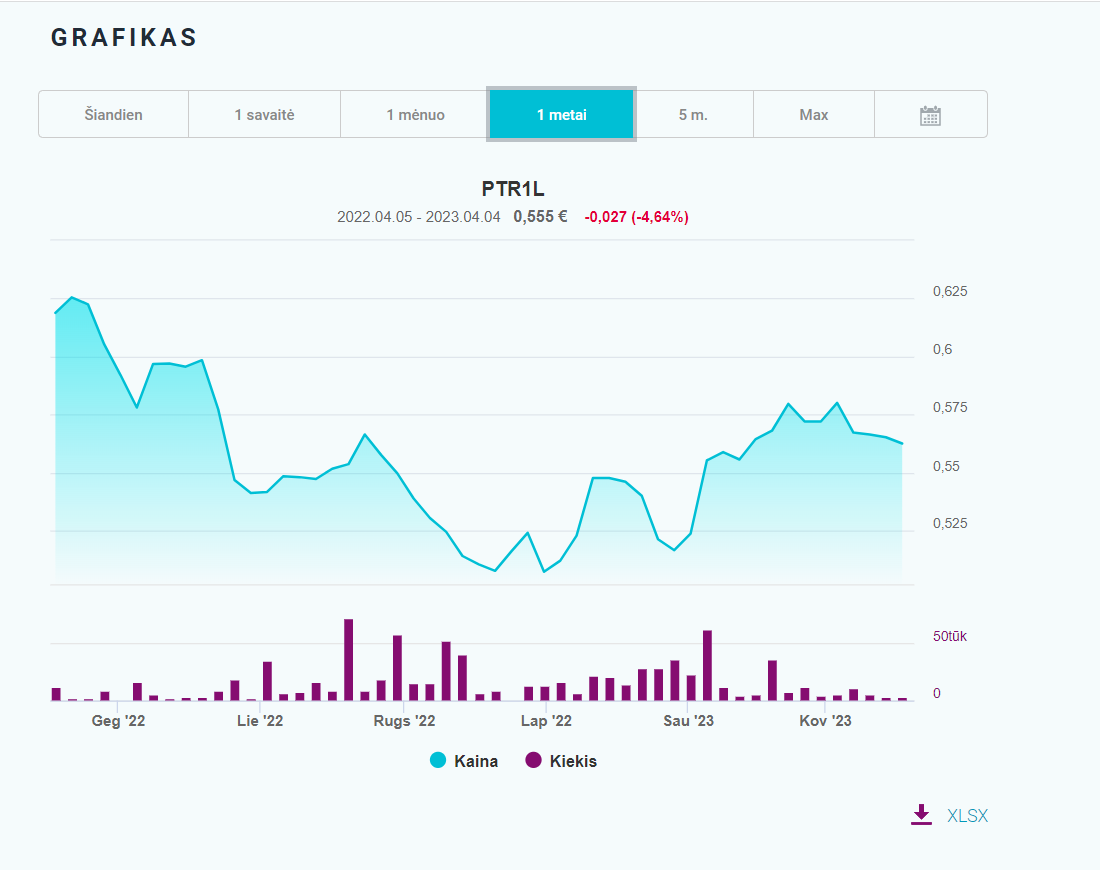
Task: Click the Geg '22 axis marker
Action: pos(118,721)
